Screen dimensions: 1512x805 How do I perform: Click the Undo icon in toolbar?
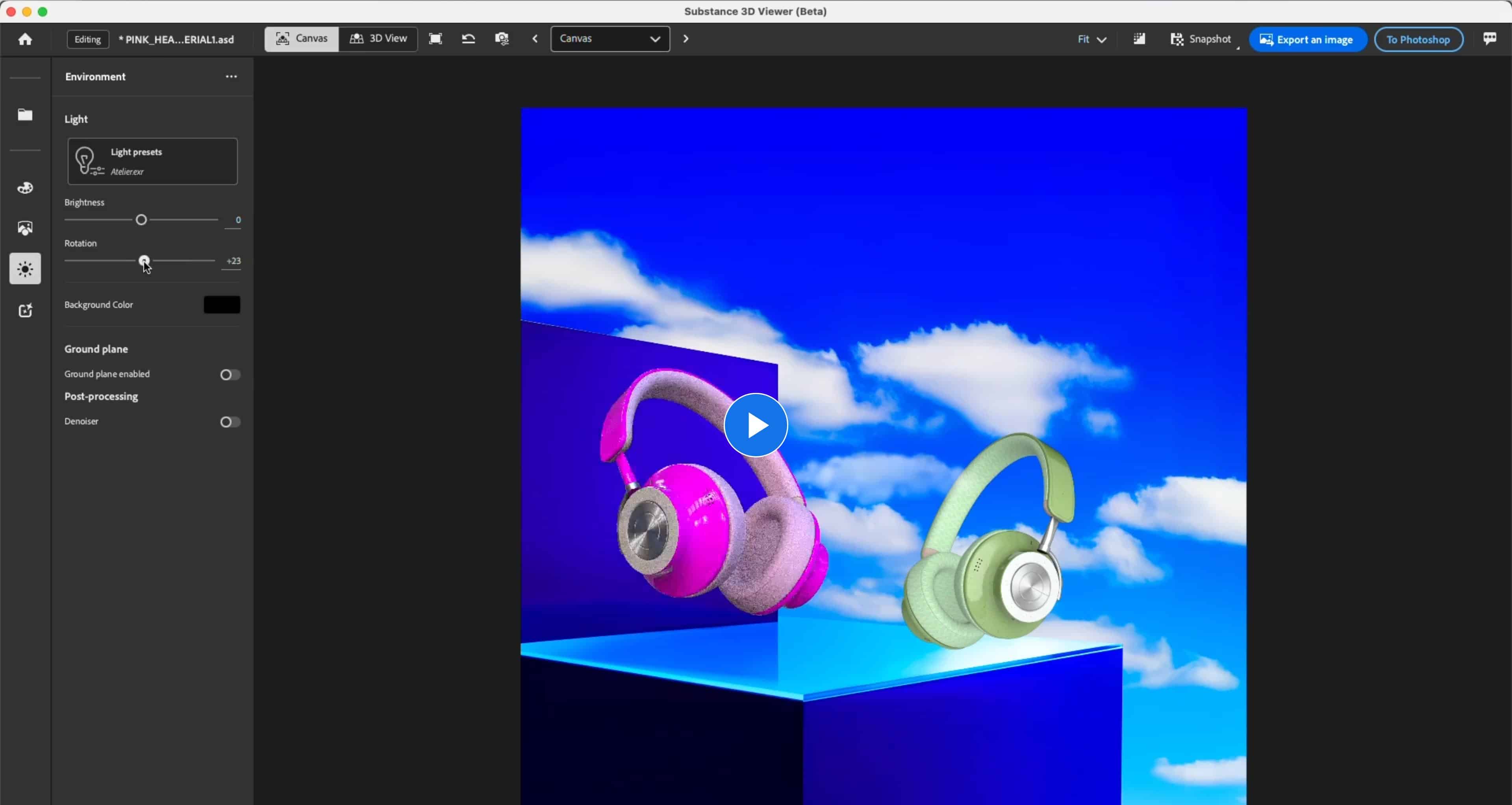click(469, 39)
